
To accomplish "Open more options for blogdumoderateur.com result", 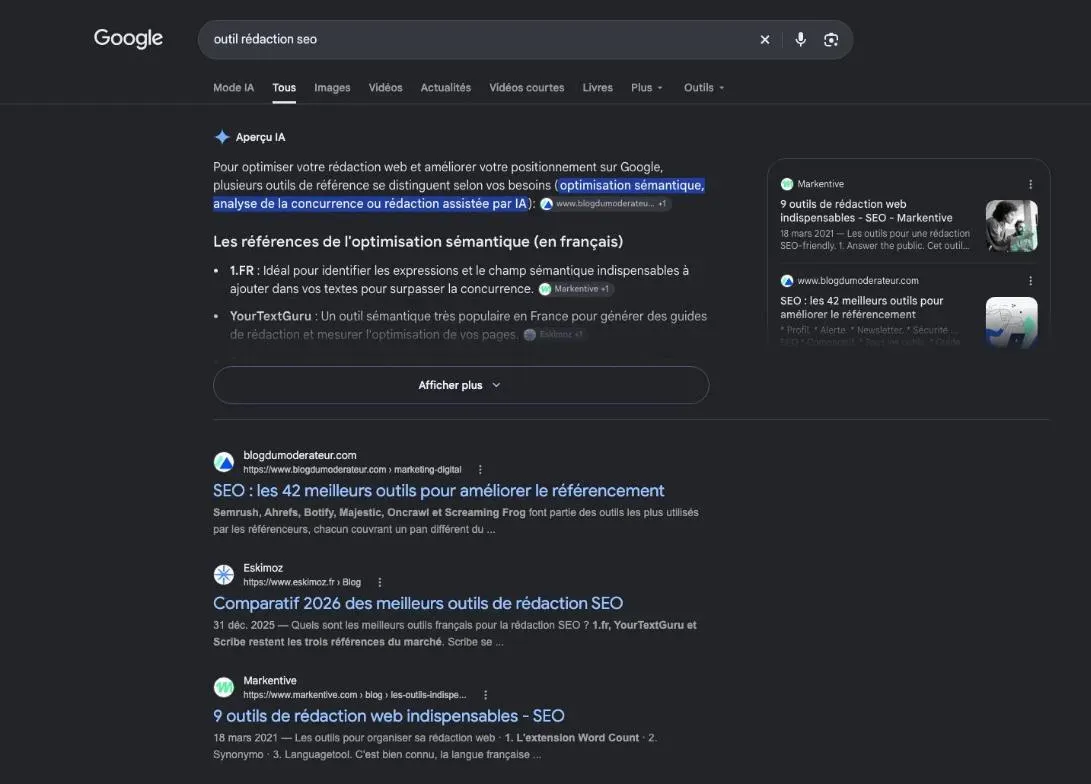I will point(480,470).
